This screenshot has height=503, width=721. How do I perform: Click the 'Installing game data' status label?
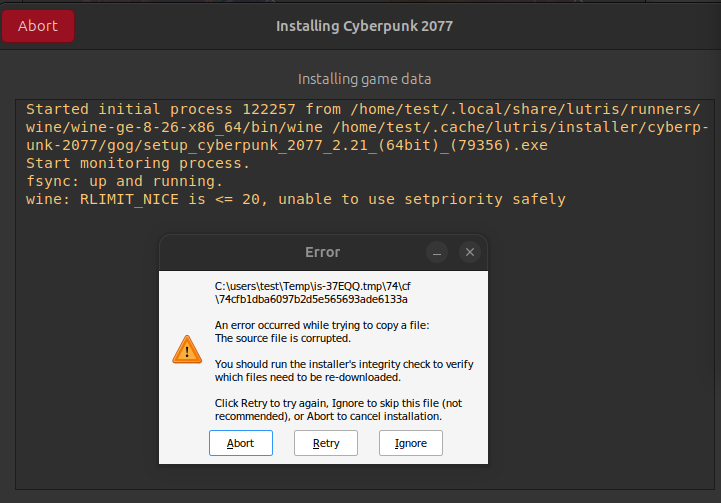pos(364,79)
